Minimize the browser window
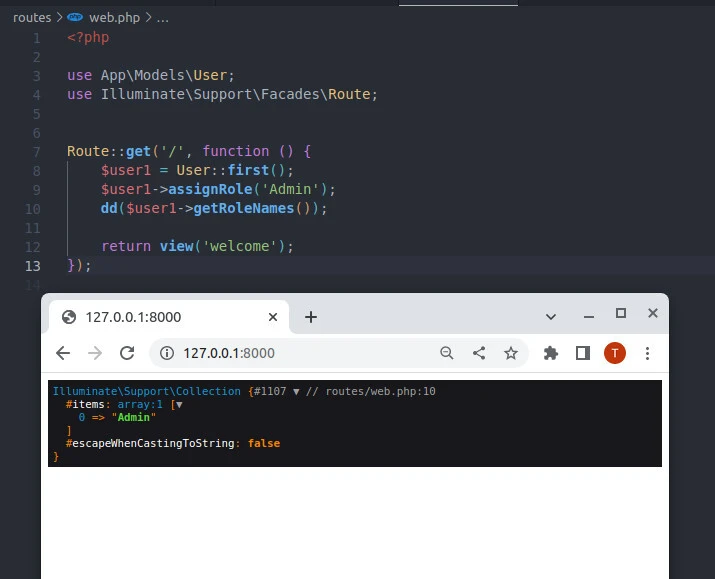 point(589,316)
